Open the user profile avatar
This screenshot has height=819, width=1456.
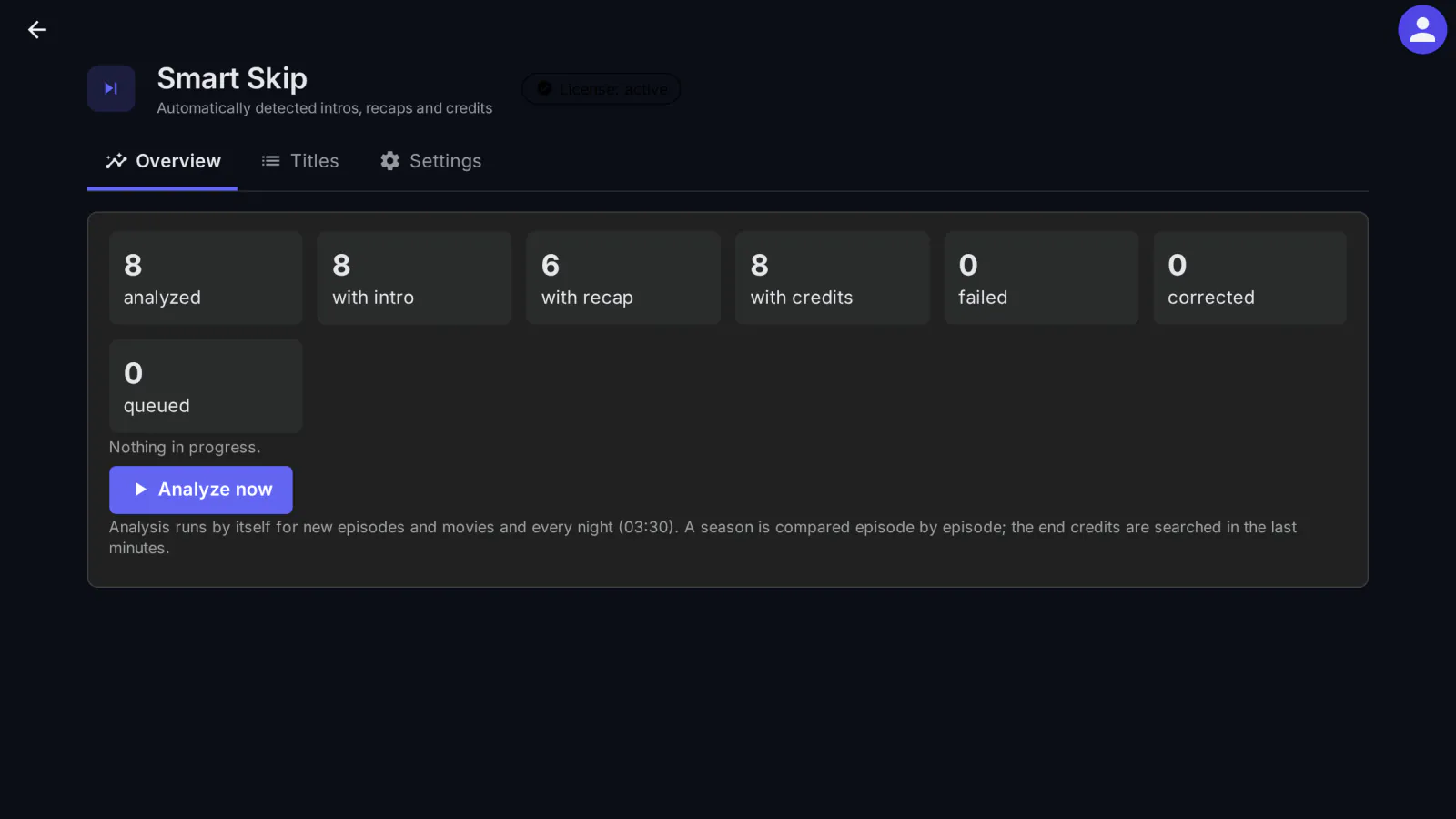click(x=1422, y=30)
